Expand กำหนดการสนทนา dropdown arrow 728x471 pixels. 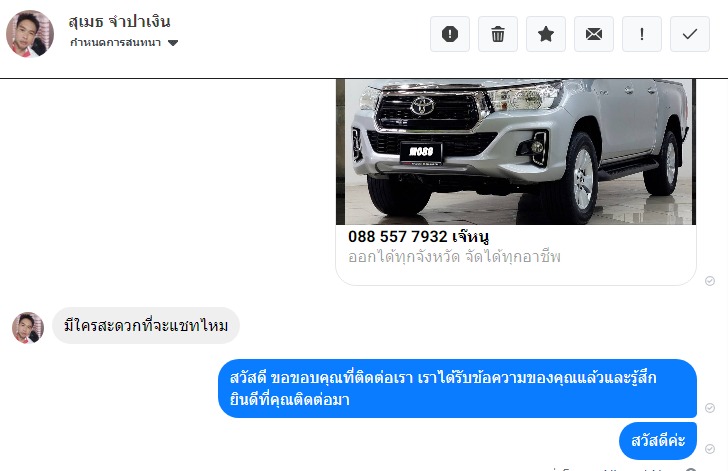[x=173, y=43]
